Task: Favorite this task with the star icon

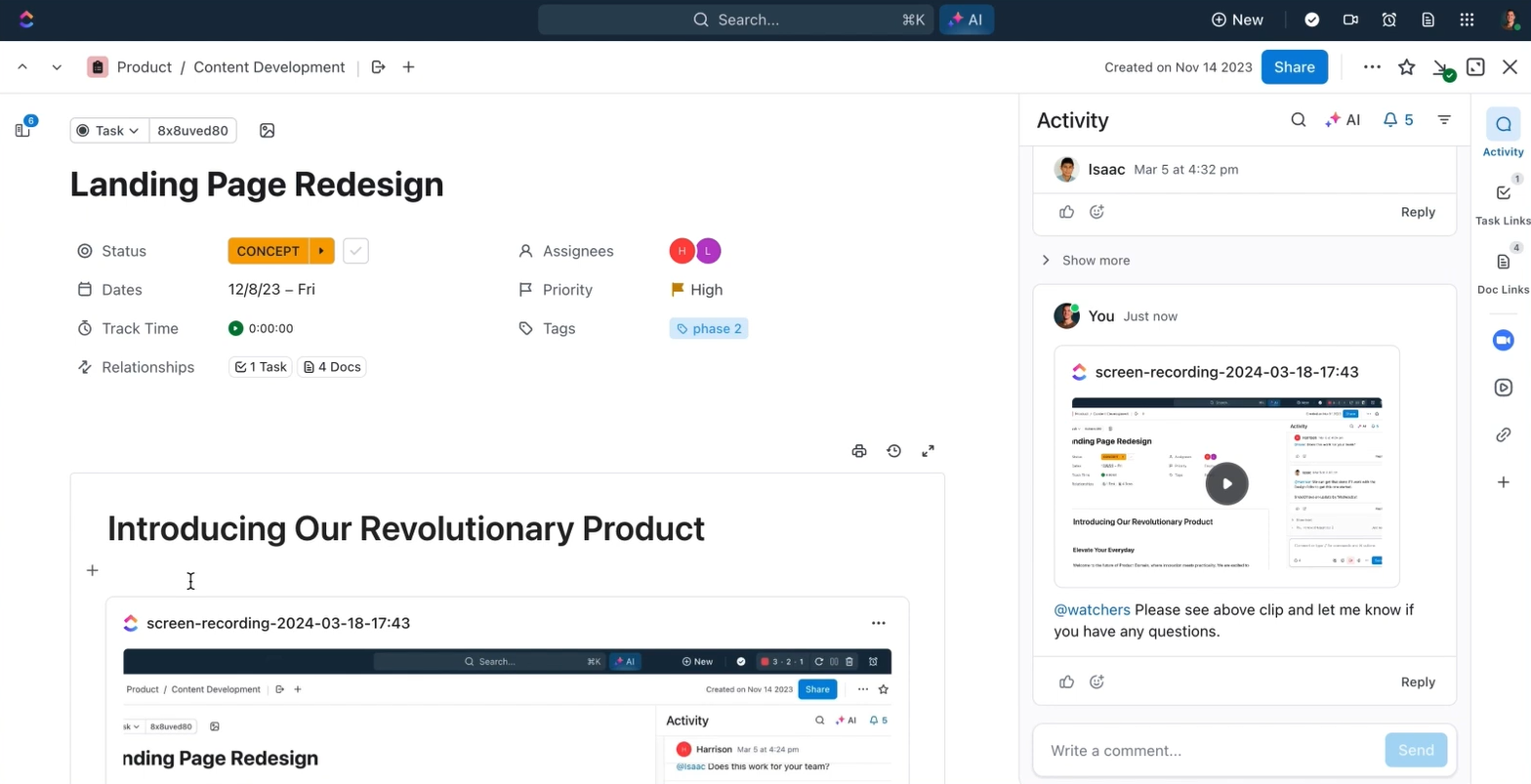Action: click(1406, 67)
